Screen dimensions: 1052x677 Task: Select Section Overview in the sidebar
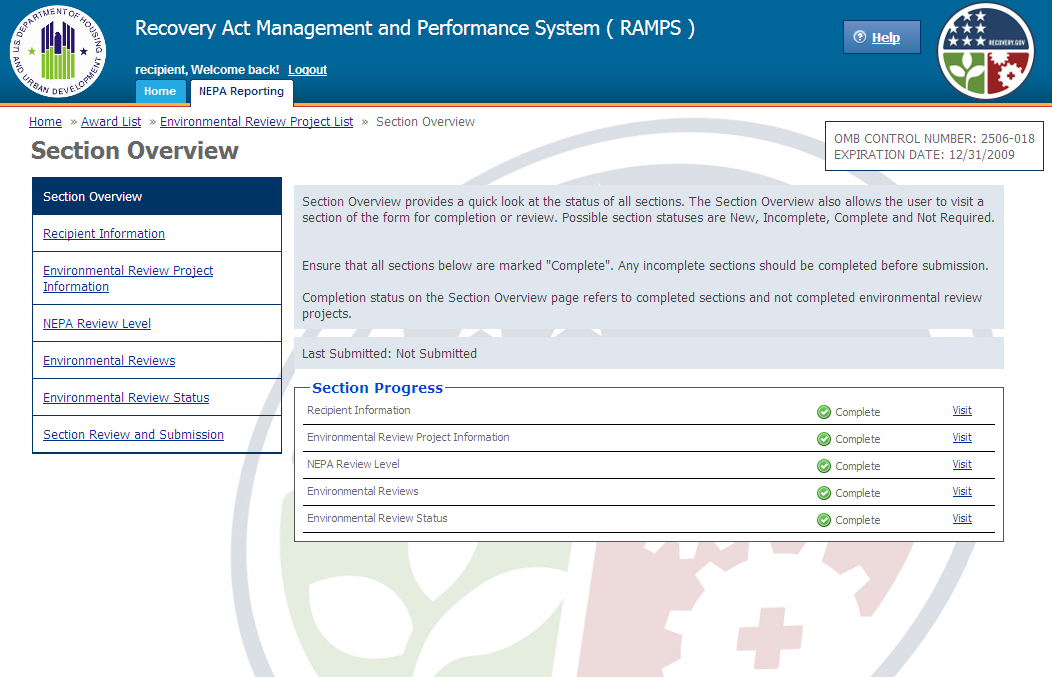click(93, 197)
